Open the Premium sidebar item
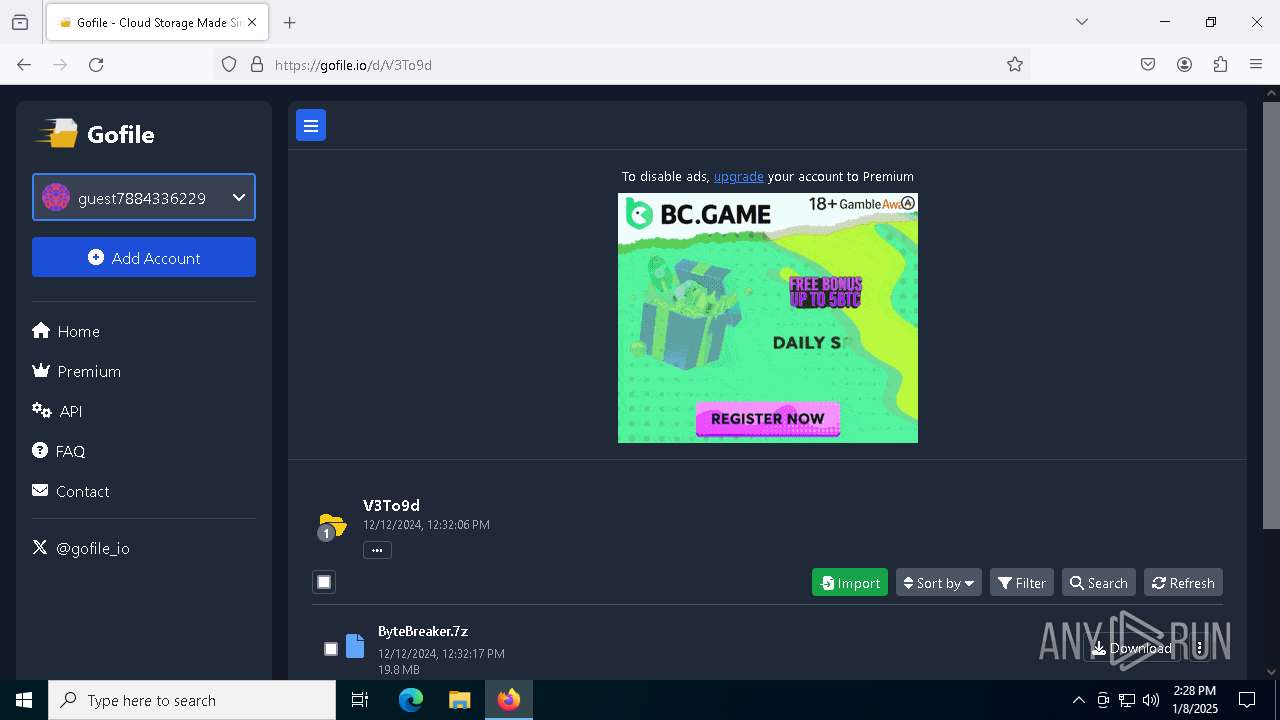Viewport: 1280px width, 720px height. pyautogui.click(x=77, y=371)
